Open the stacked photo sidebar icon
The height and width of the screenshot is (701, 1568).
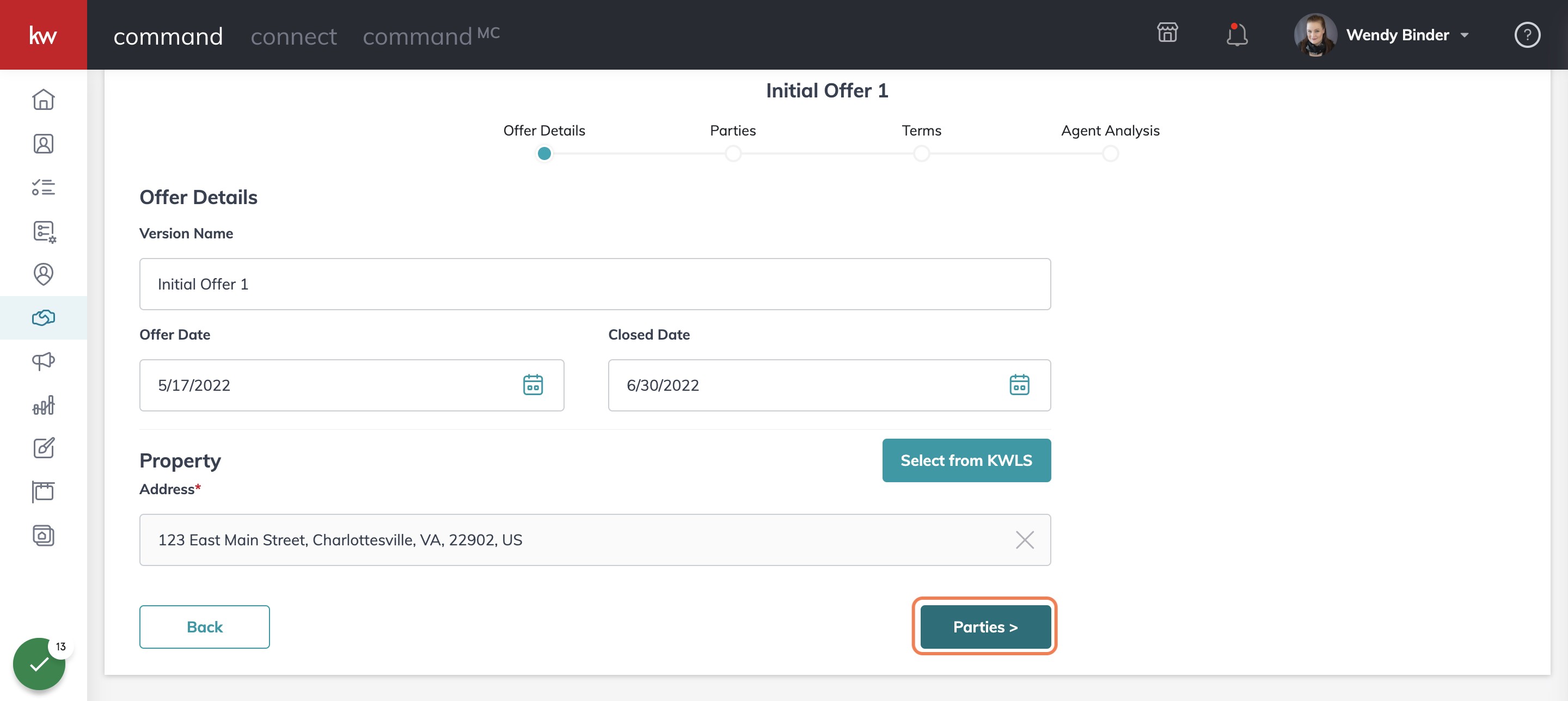pos(43,536)
